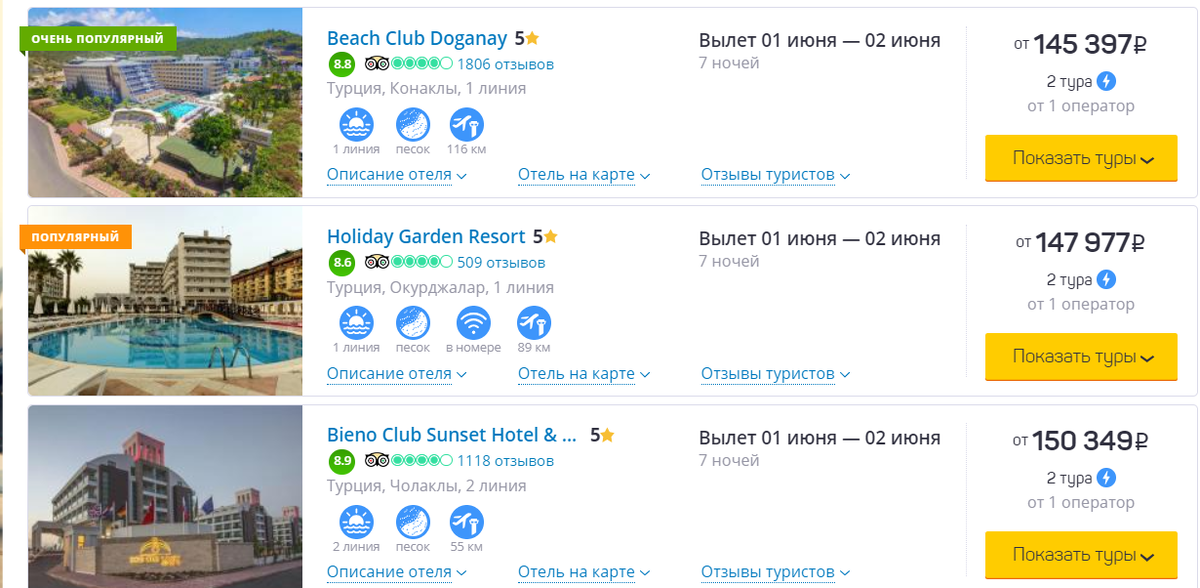
Task: Click the Wi-Fi in room icon
Action: point(473,323)
